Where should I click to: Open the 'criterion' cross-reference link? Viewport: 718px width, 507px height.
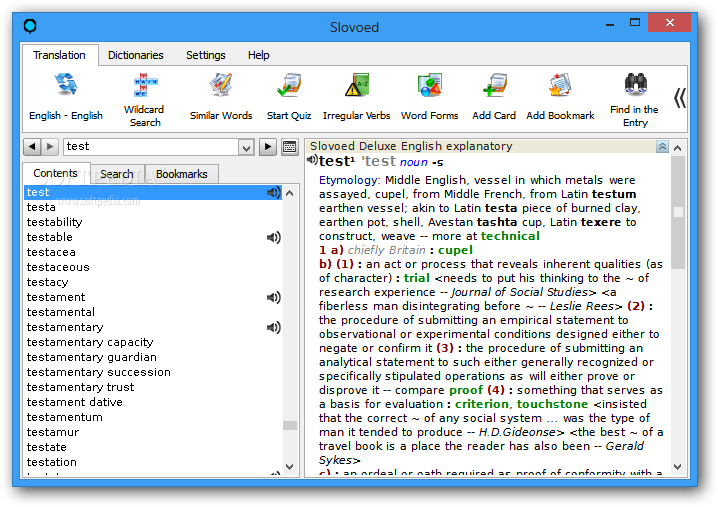[482, 404]
